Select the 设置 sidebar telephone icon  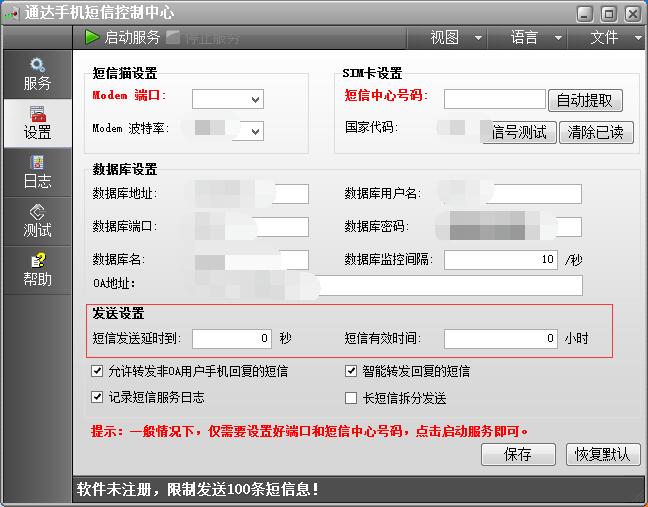38,113
